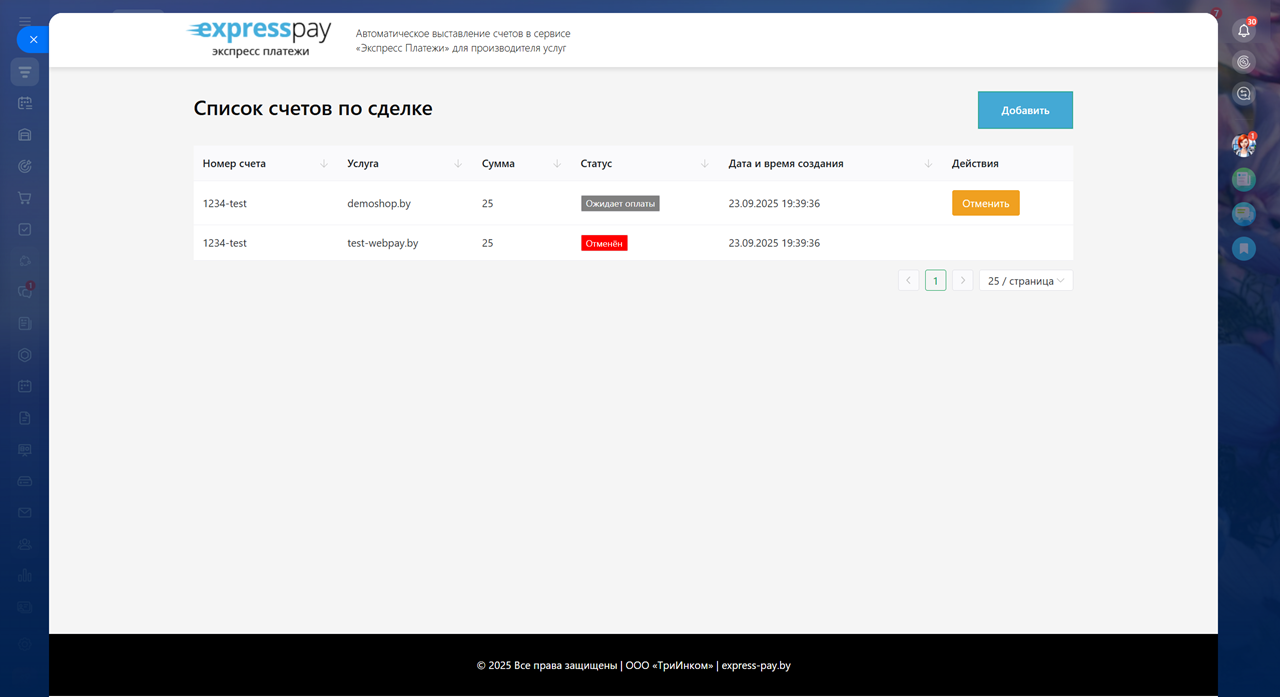The width and height of the screenshot is (1280, 697).
Task: Go to previous page arrow in pagination
Action: pyautogui.click(x=908, y=281)
